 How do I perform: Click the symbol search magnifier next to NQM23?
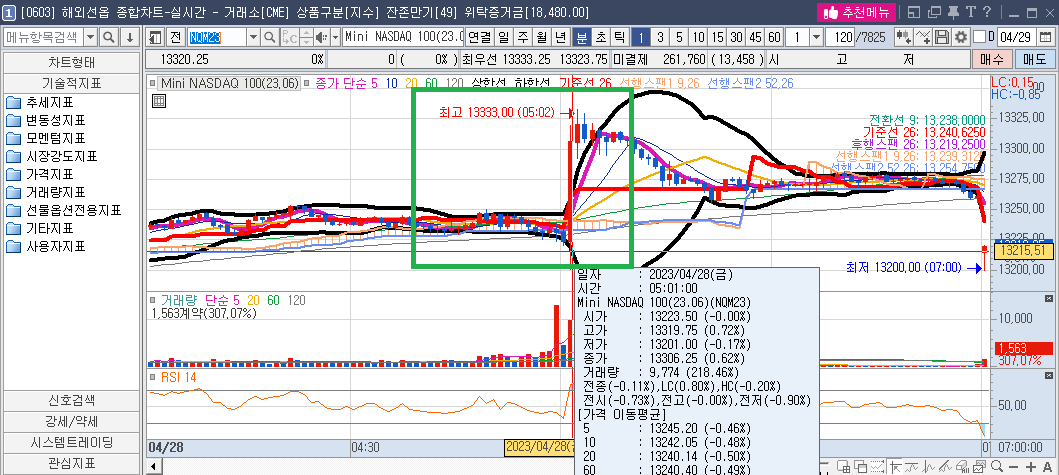269,36
